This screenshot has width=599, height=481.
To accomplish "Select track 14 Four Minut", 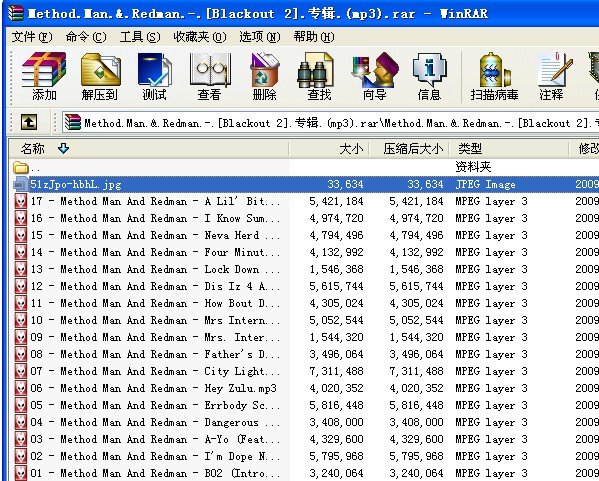I will pos(304,252).
